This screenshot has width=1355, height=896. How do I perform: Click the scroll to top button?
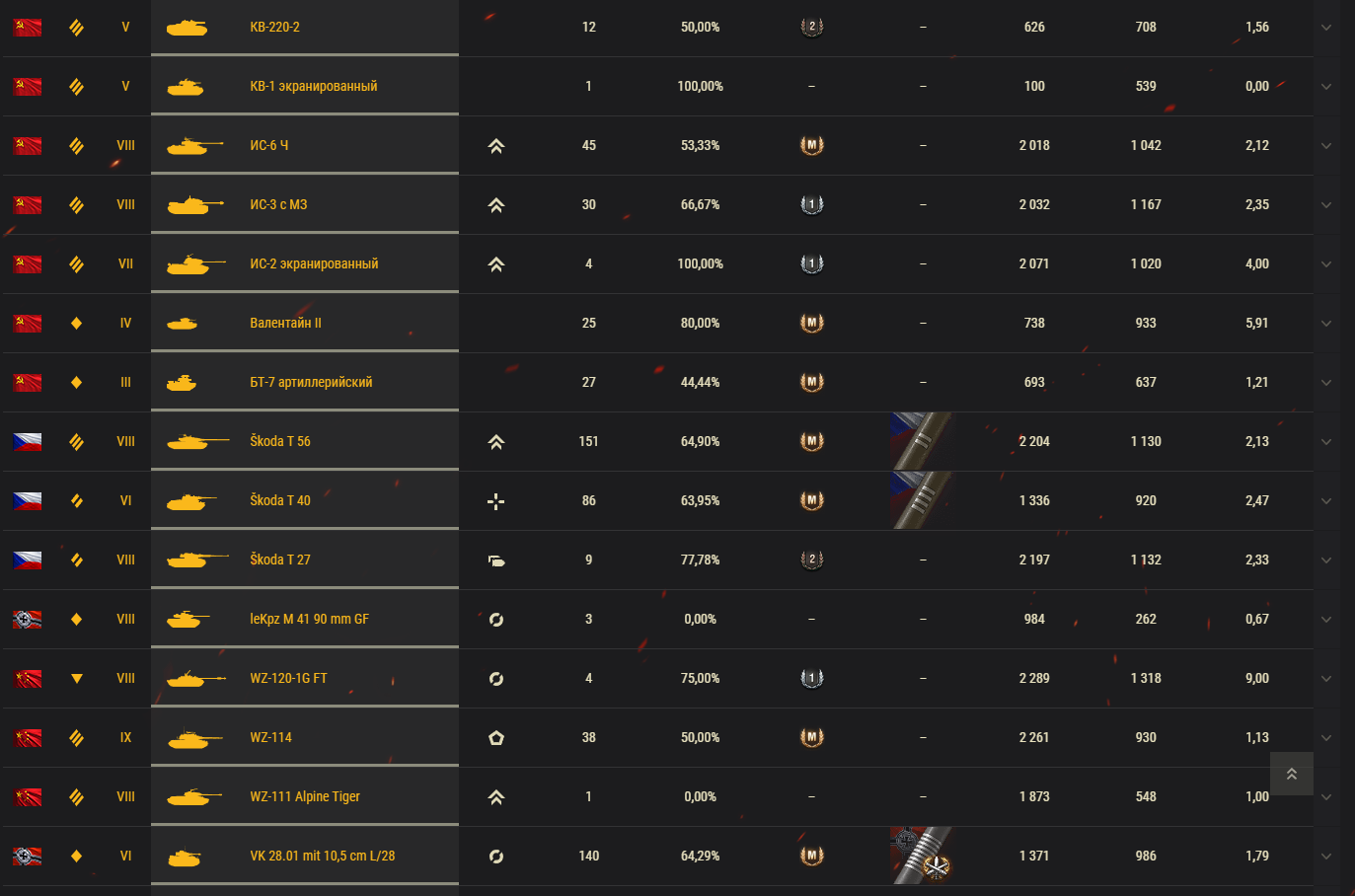(x=1291, y=774)
